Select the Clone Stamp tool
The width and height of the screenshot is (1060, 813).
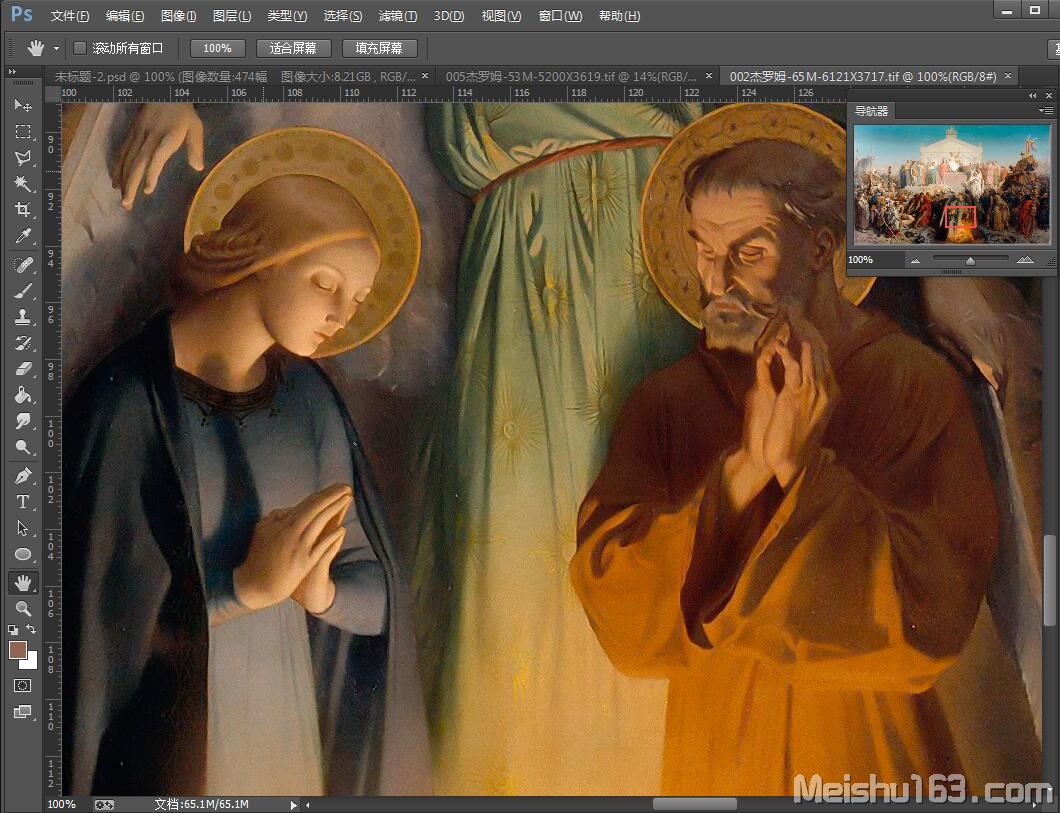pyautogui.click(x=22, y=317)
